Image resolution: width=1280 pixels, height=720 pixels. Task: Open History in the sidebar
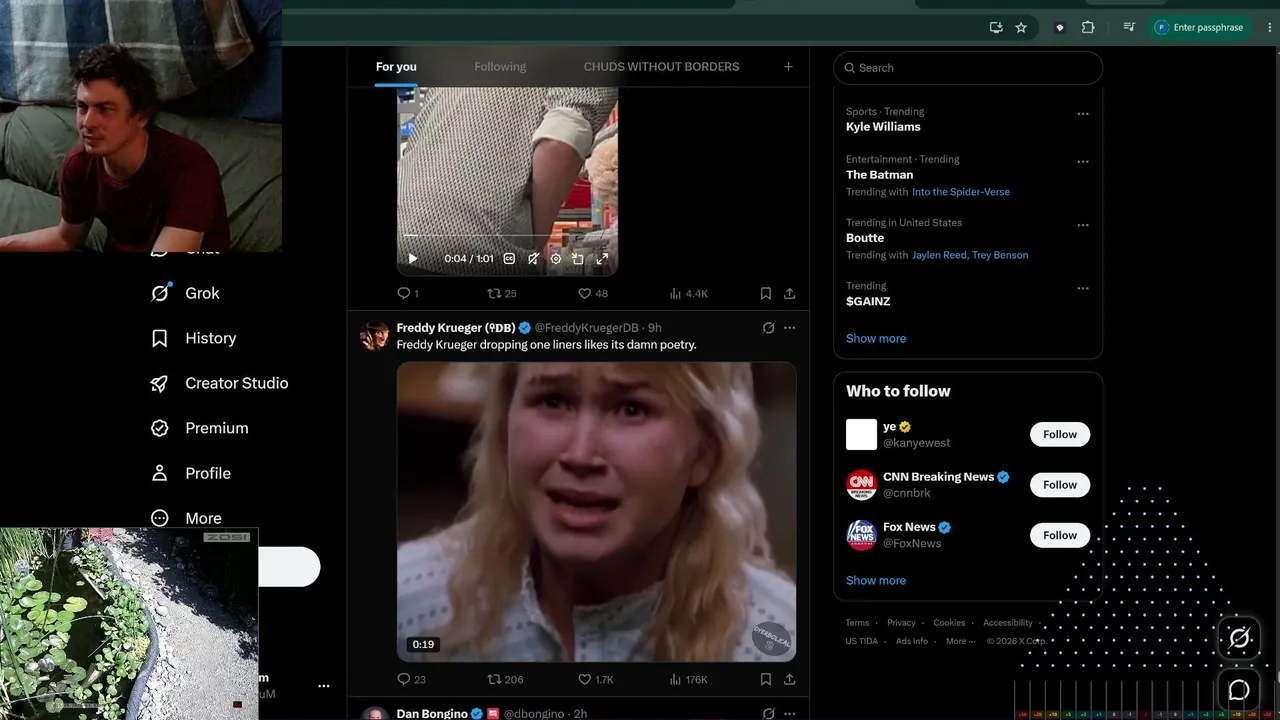coord(193,338)
